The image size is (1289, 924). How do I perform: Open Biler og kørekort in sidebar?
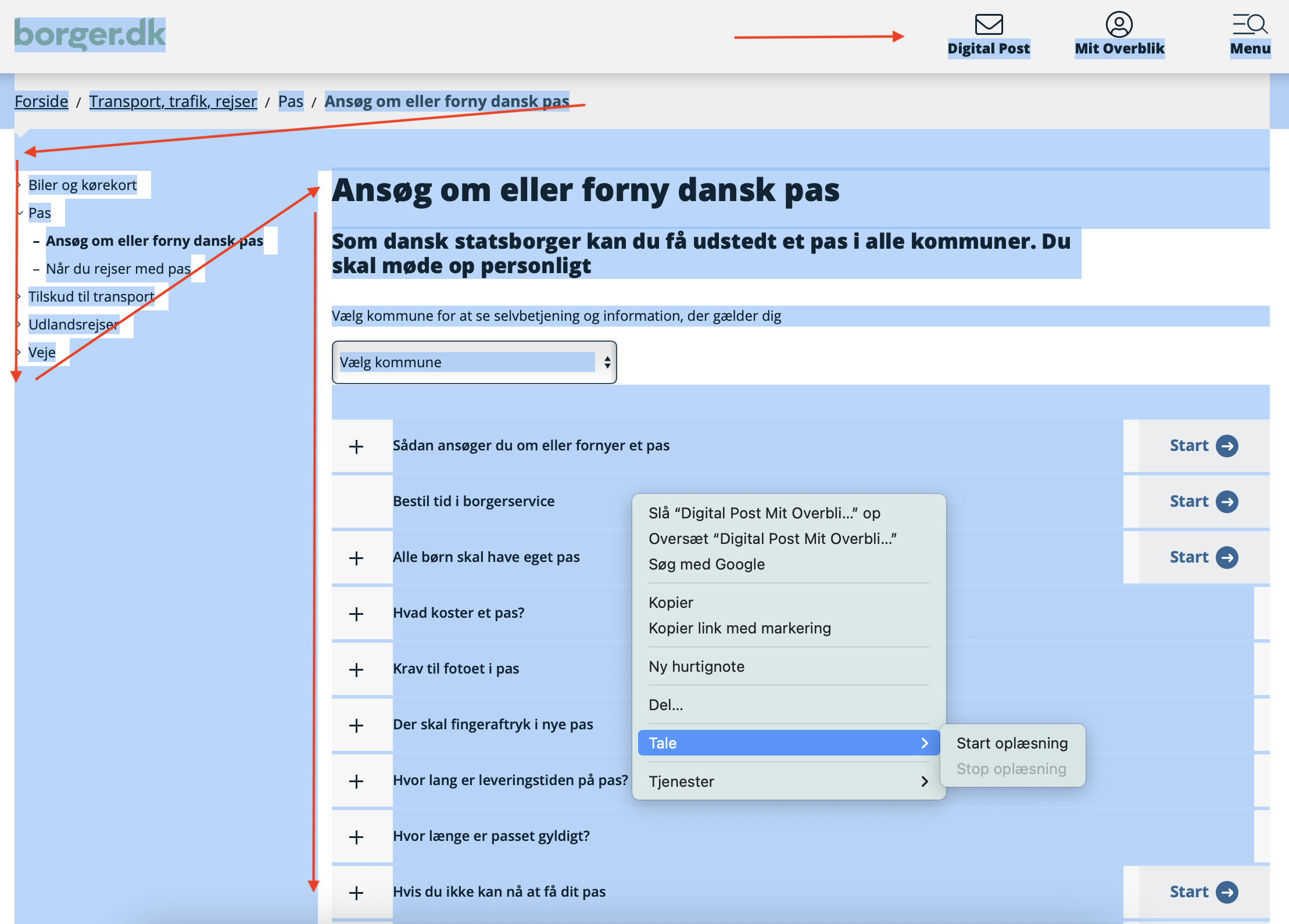(x=83, y=185)
